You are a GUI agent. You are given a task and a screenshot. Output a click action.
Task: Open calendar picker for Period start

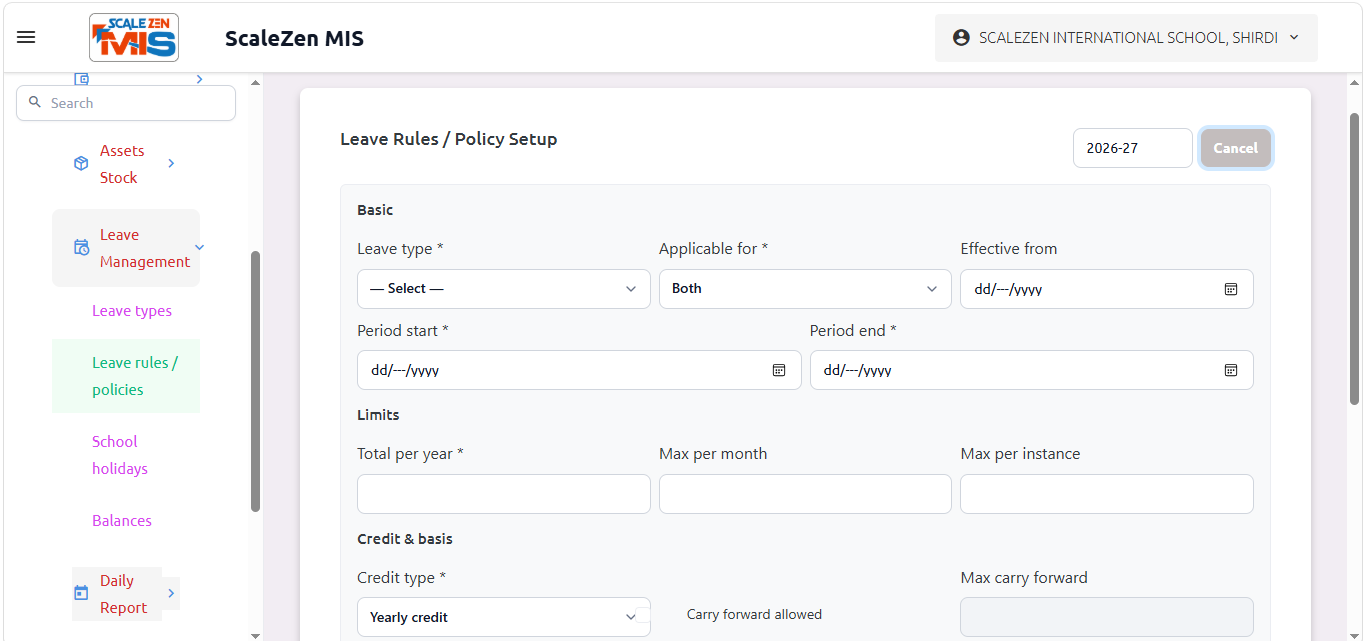tap(779, 370)
